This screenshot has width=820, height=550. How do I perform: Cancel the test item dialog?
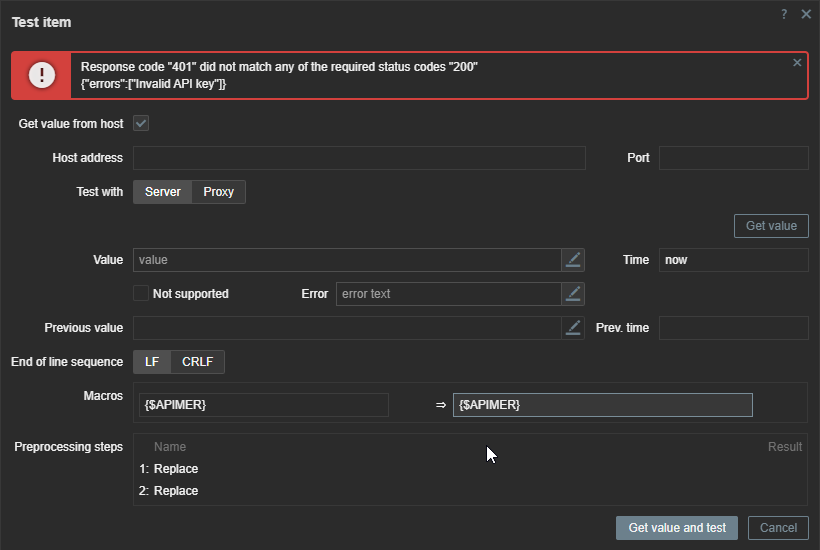[778, 528]
